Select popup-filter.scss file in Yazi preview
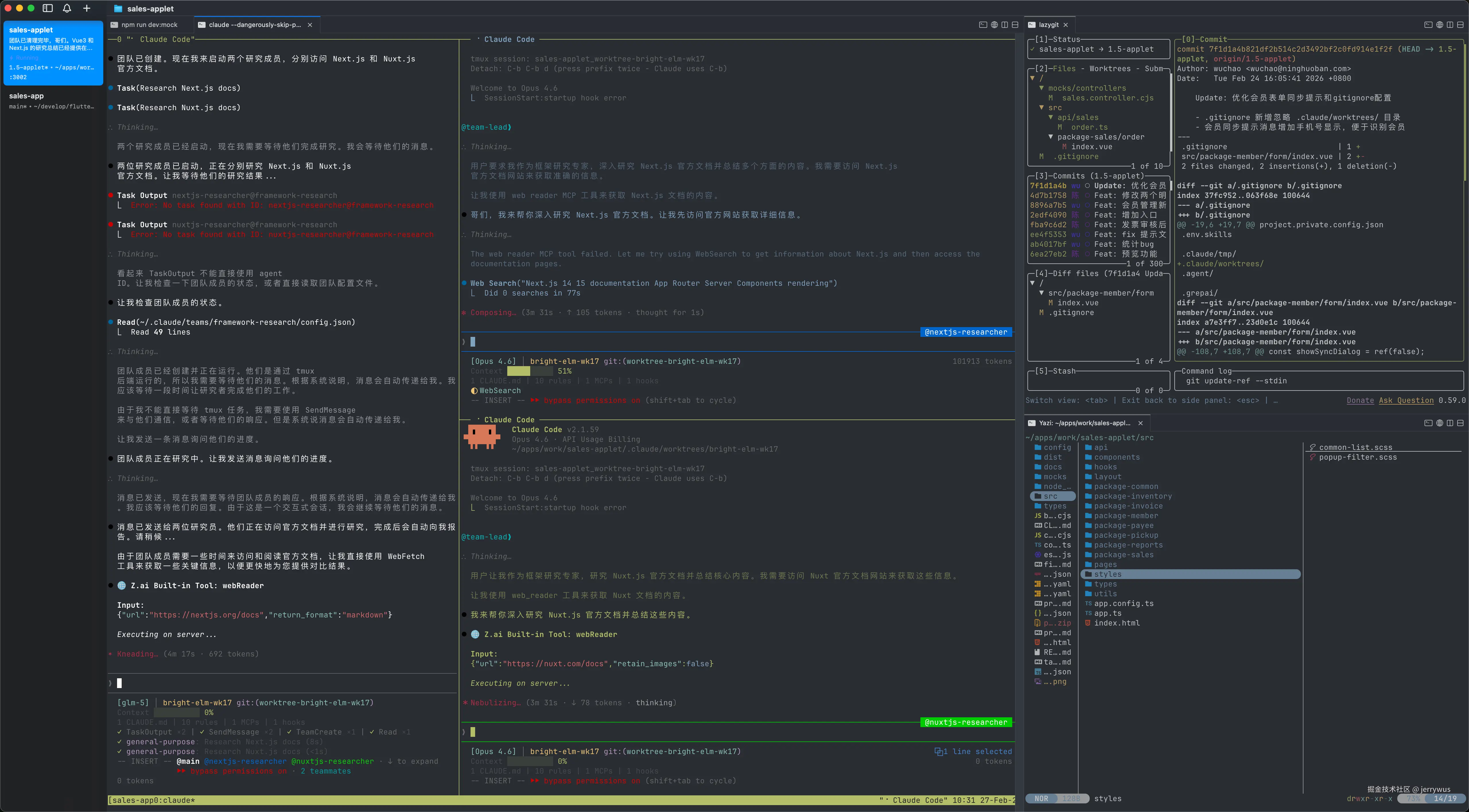 pyautogui.click(x=1357, y=457)
